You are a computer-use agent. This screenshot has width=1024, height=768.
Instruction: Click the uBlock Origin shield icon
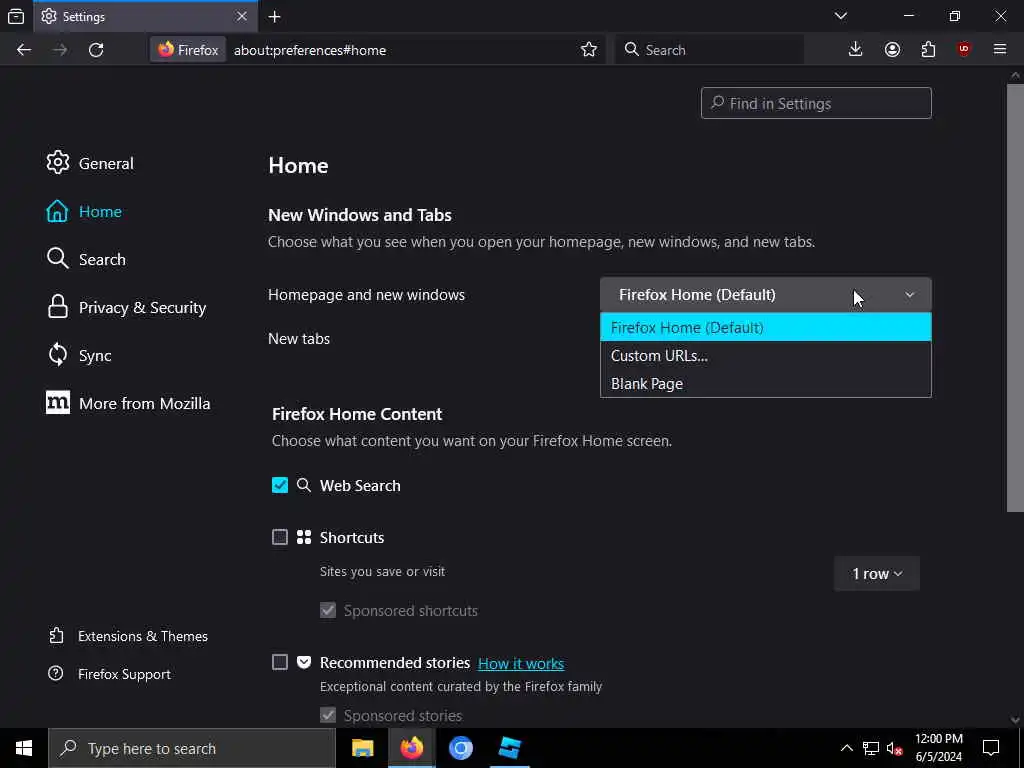click(x=964, y=50)
